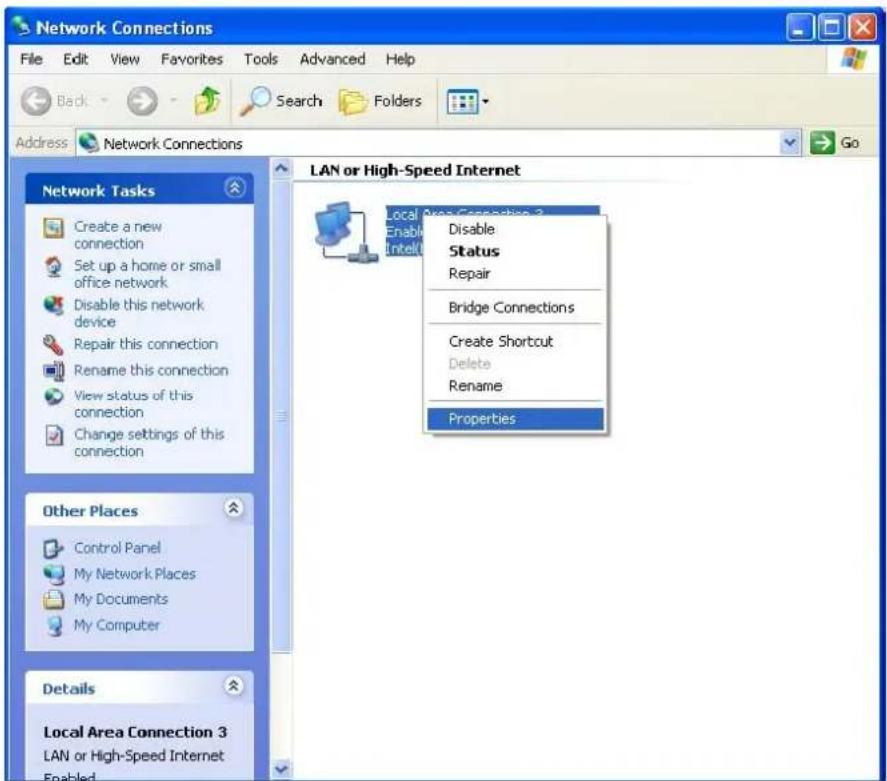Open the Address bar dropdown arrow
This screenshot has width=887, height=781.
coord(790,143)
